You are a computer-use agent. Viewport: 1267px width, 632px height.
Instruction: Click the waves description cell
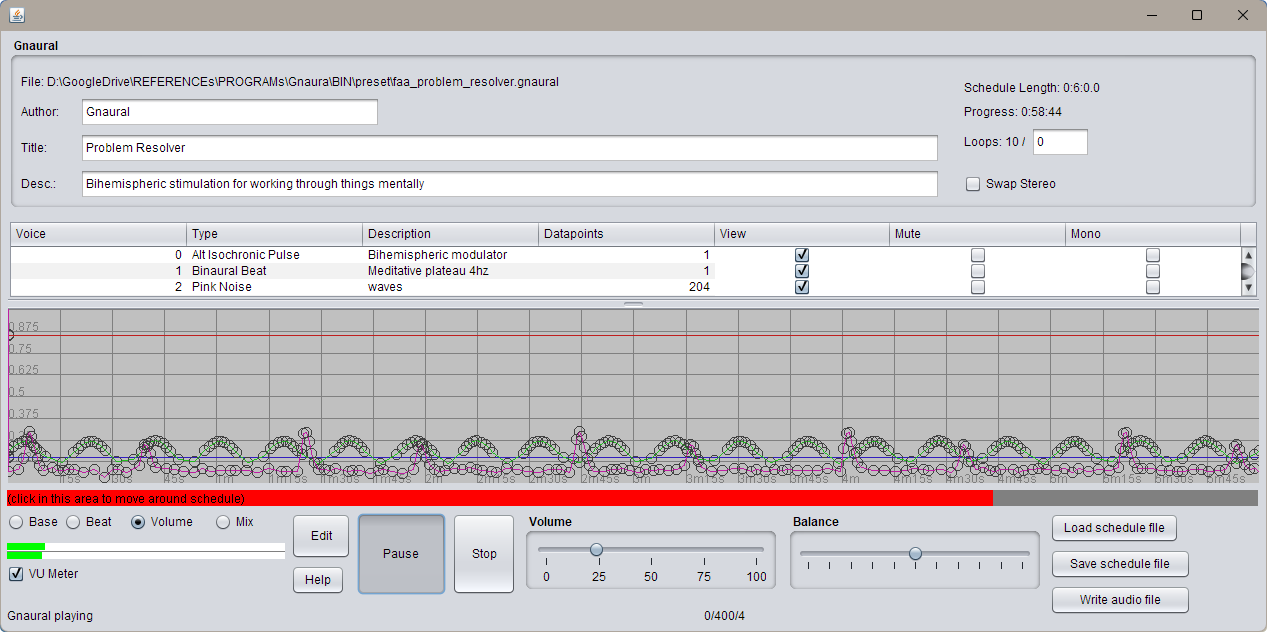click(451, 287)
